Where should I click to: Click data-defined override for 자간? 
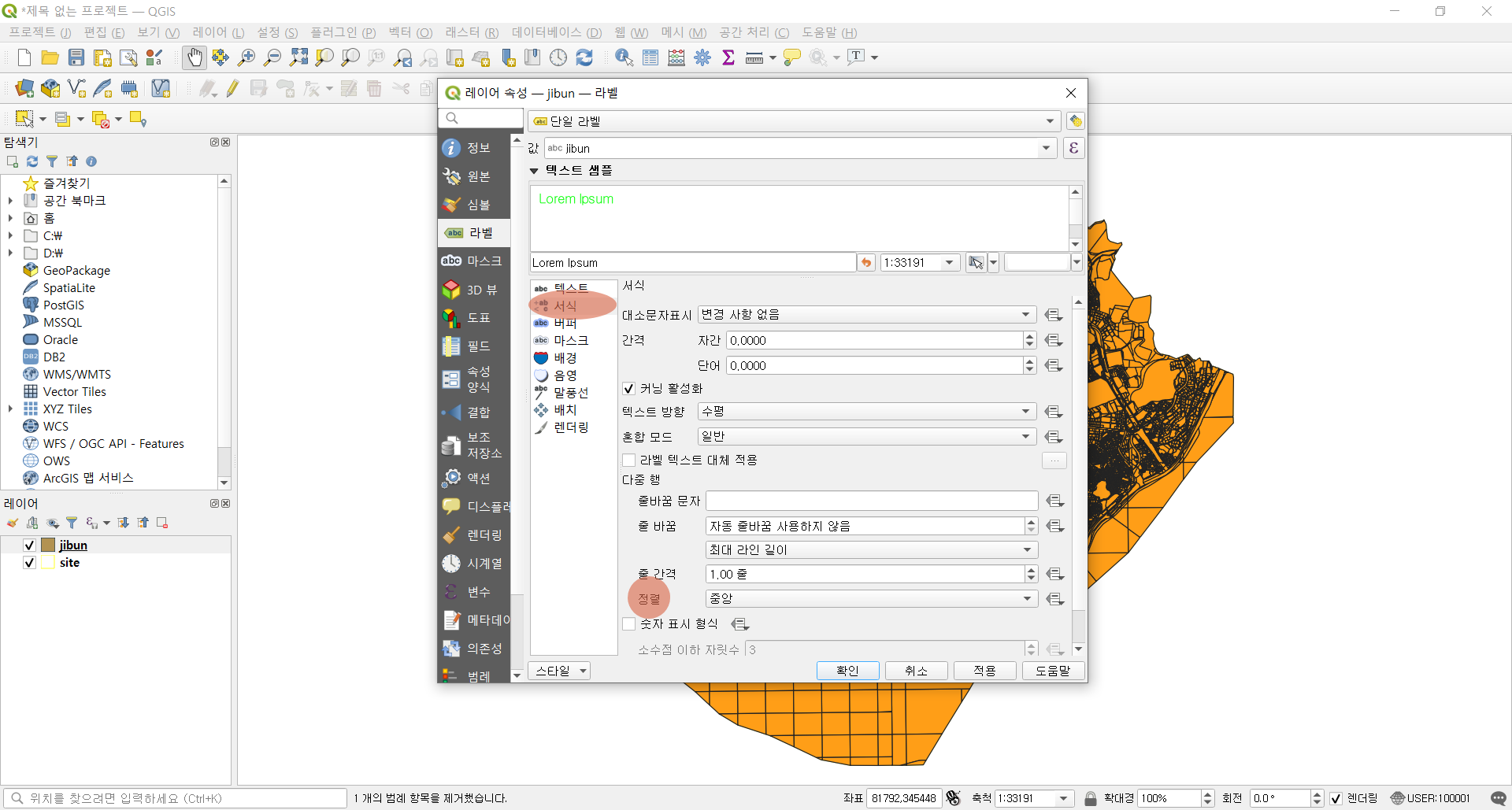click(1054, 341)
